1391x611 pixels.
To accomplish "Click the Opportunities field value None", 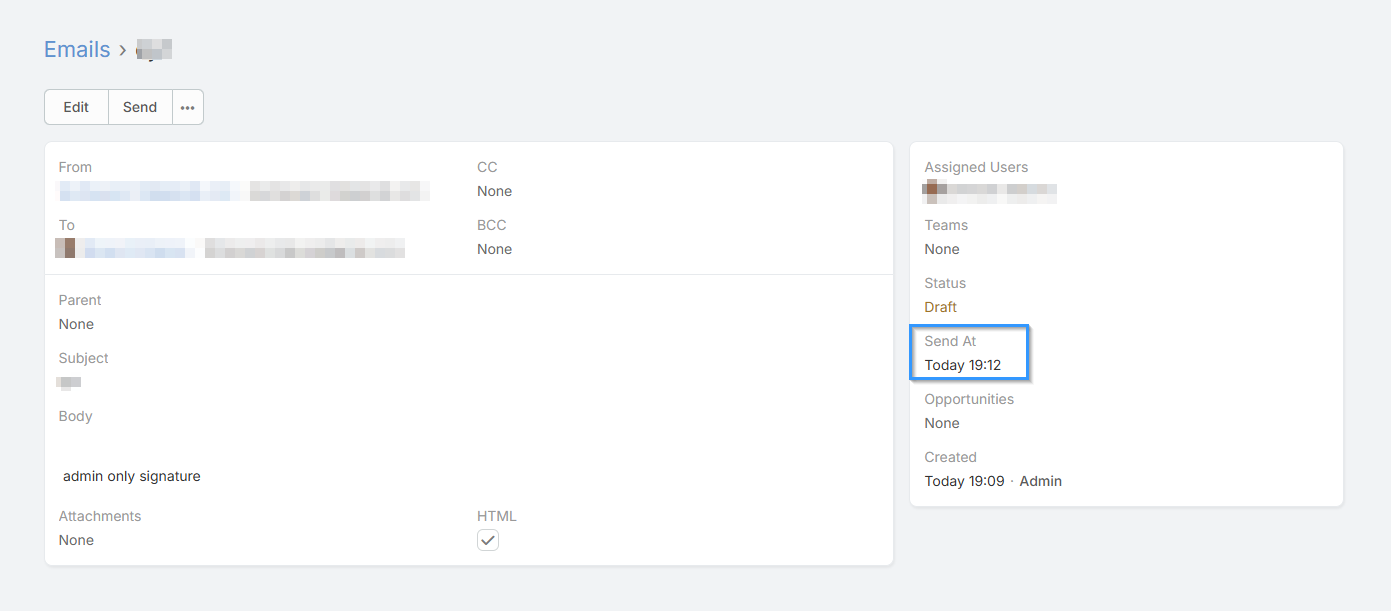I will 941,423.
